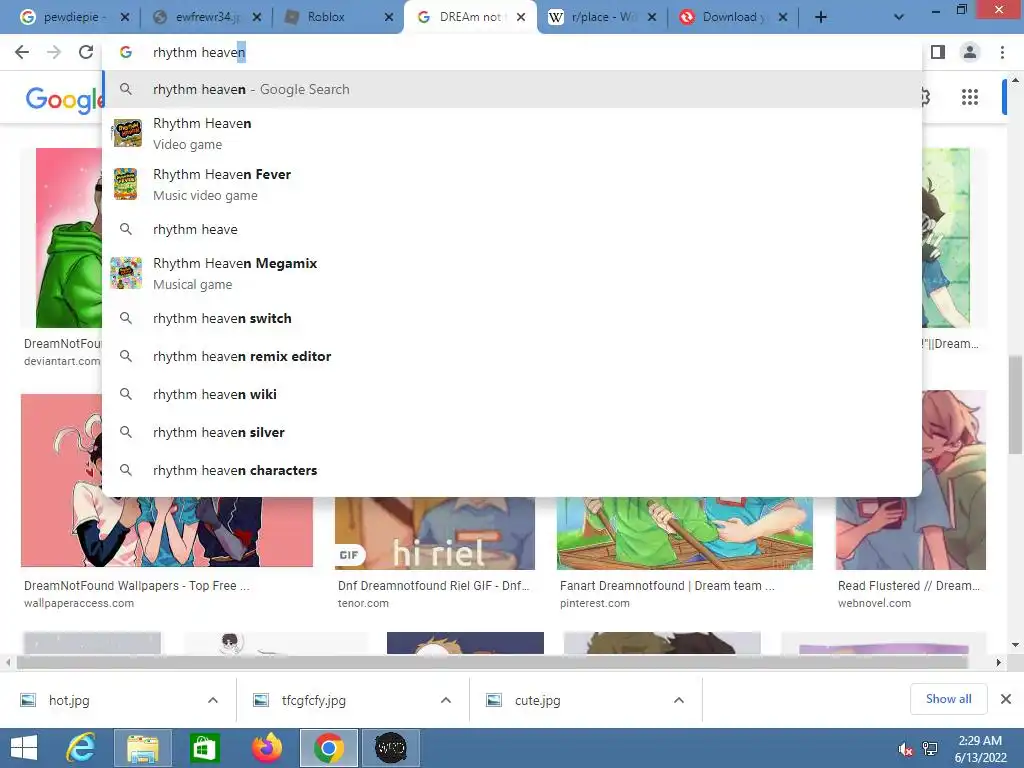
Task: Open File Explorer from taskbar
Action: pyautogui.click(x=143, y=748)
